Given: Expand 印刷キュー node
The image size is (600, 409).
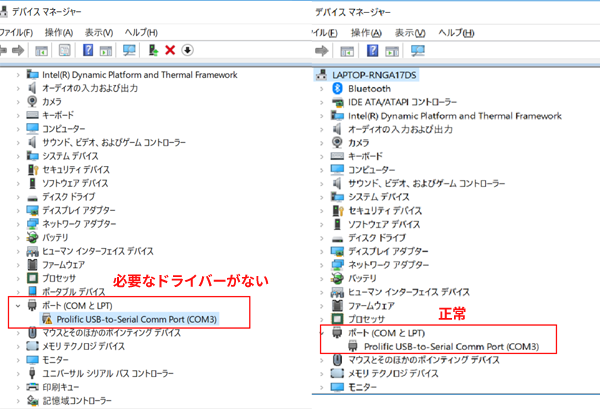Looking at the screenshot, I should 18,387.
